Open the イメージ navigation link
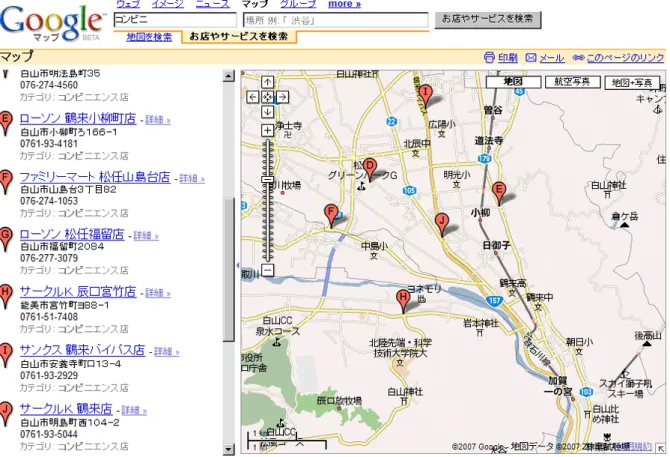Screen dimensions: 670x457 pos(168,4)
